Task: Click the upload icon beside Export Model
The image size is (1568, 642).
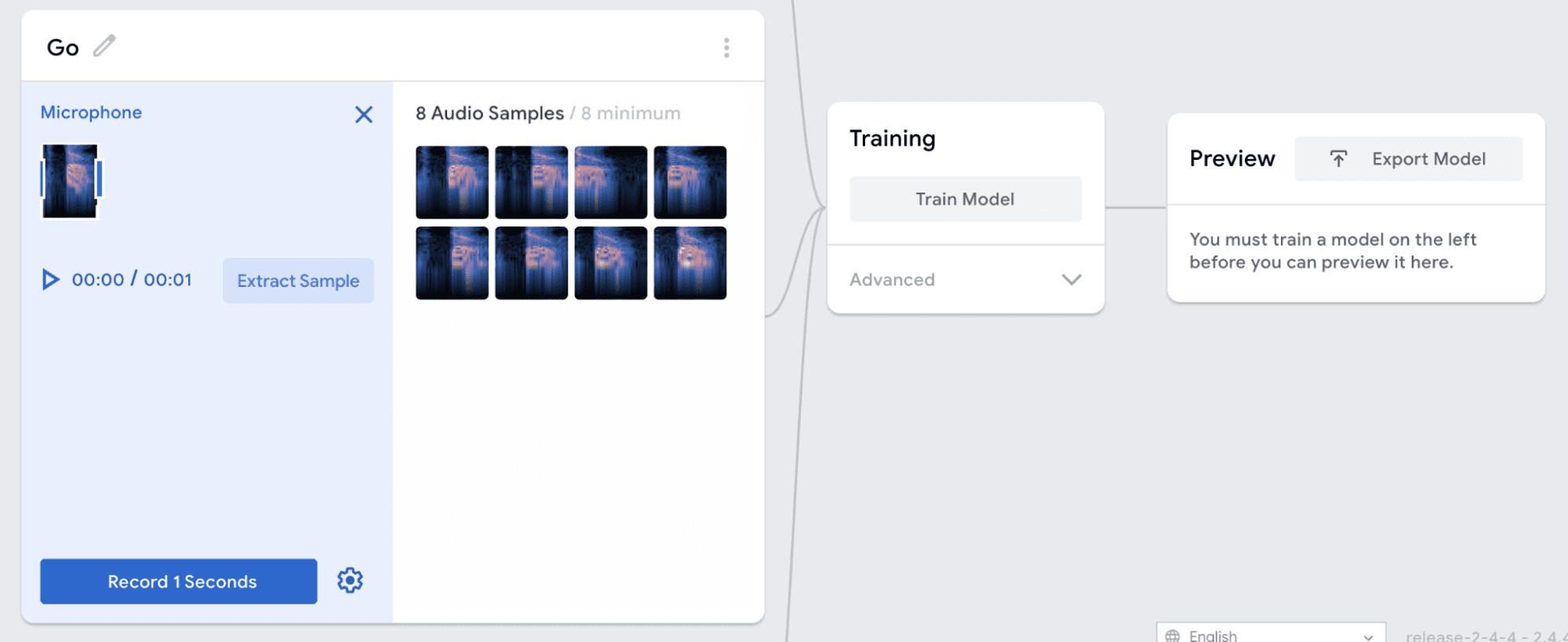Action: (x=1338, y=159)
